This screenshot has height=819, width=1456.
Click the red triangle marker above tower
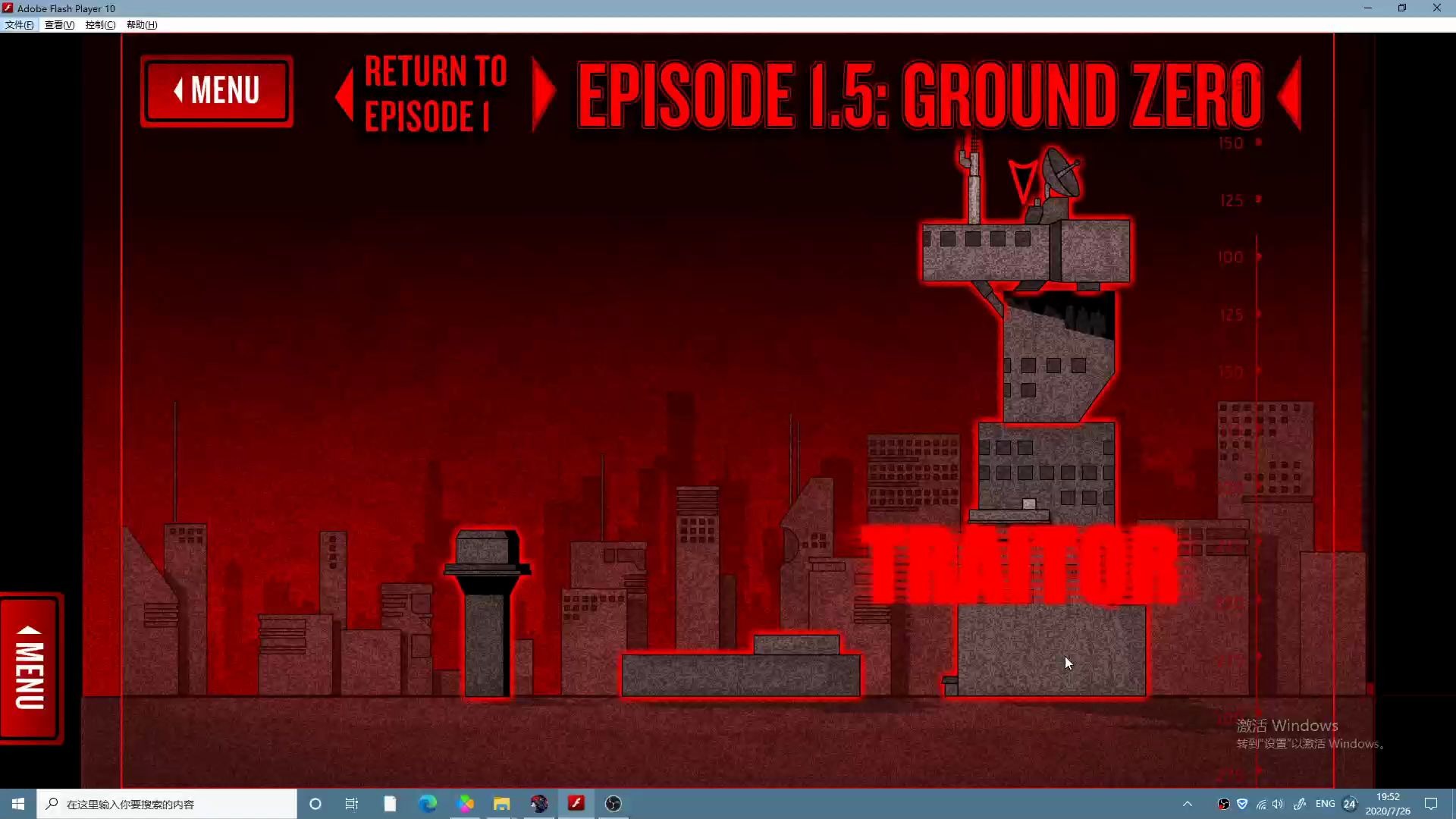(1022, 180)
